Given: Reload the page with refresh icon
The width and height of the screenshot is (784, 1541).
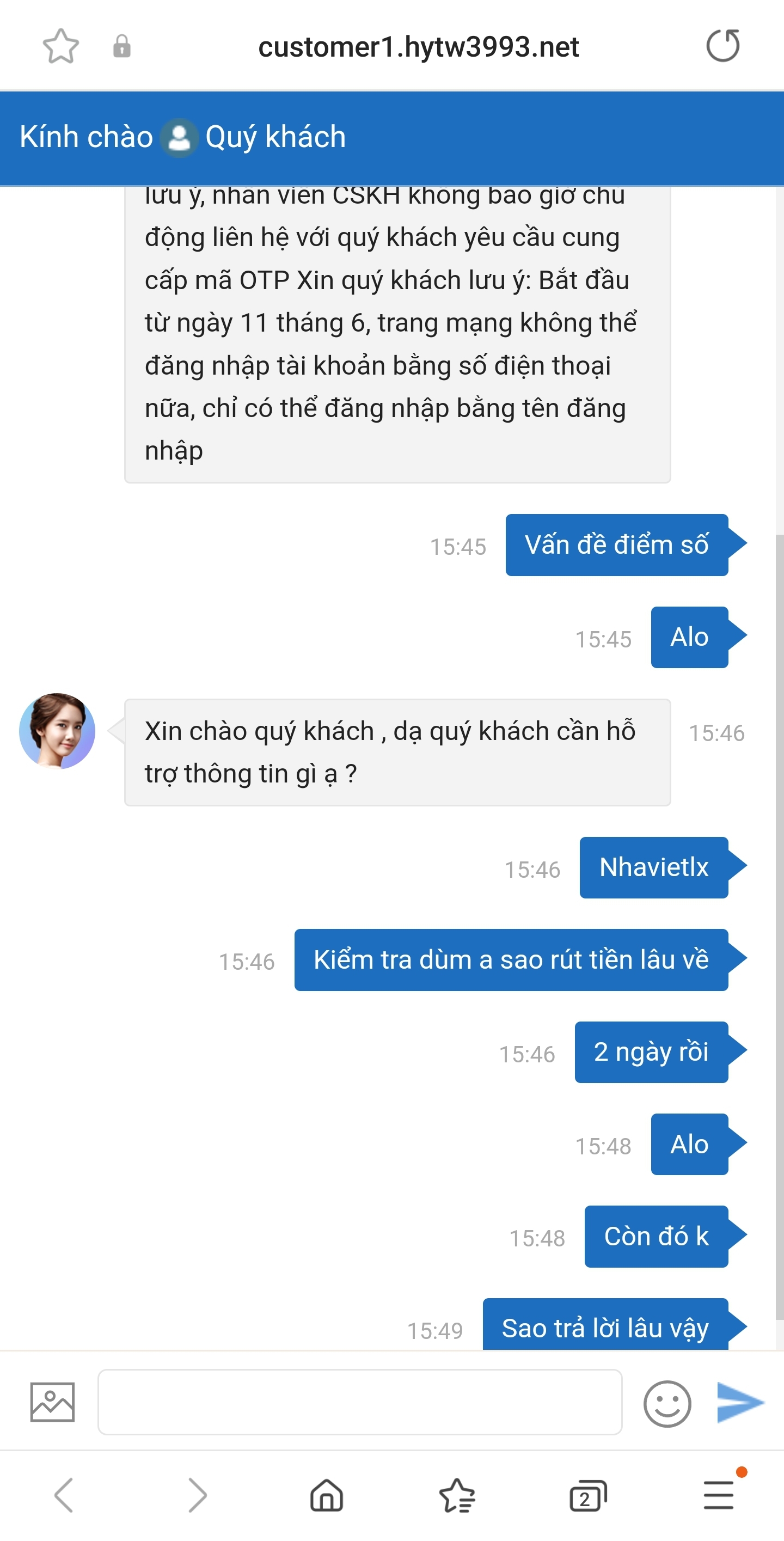Looking at the screenshot, I should point(723,45).
